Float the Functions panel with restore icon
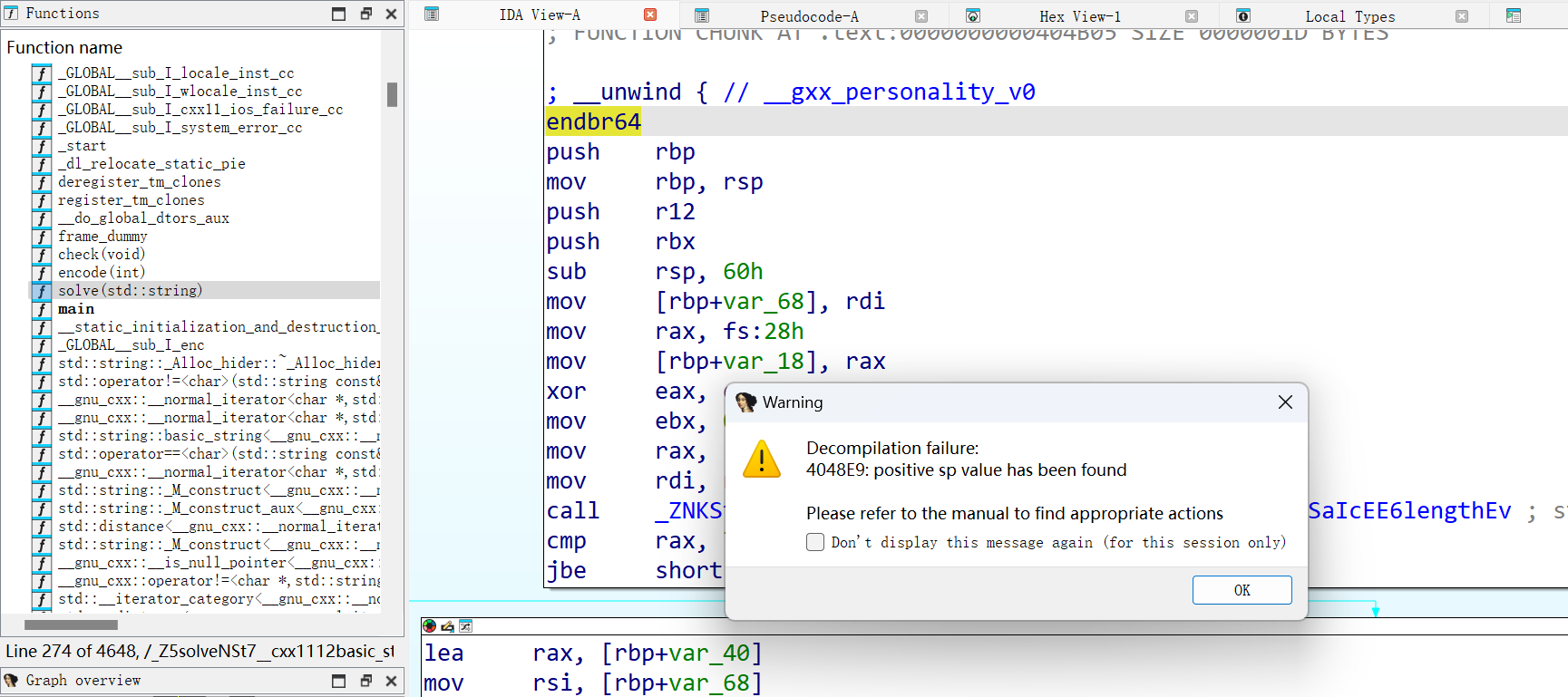Image resolution: width=1568 pixels, height=697 pixels. point(365,14)
